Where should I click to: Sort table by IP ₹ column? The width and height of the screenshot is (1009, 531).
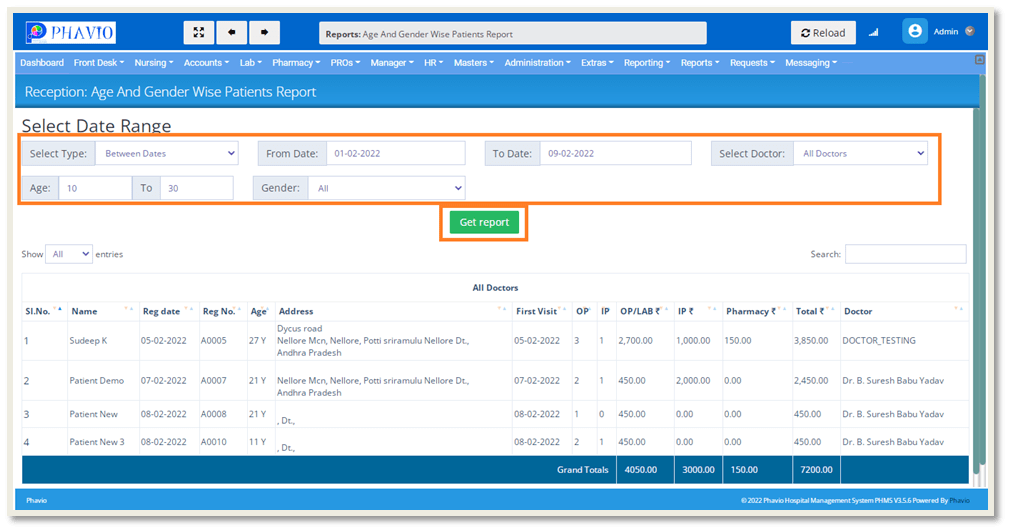698,311
